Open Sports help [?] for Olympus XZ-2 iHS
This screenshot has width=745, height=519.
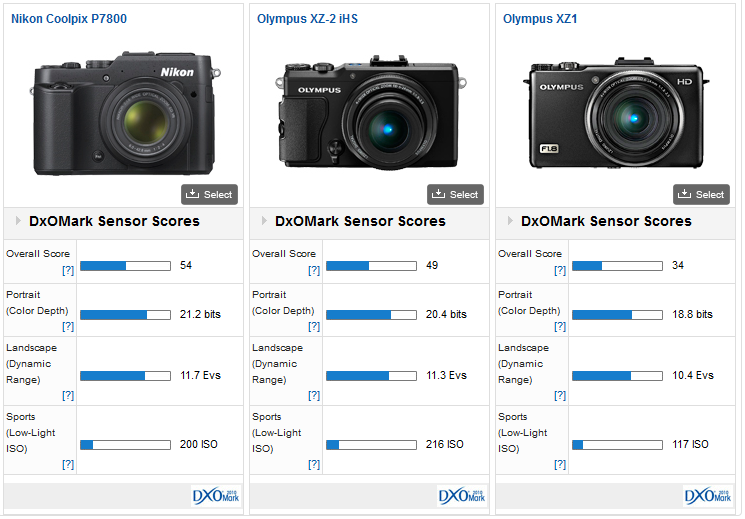click(314, 464)
